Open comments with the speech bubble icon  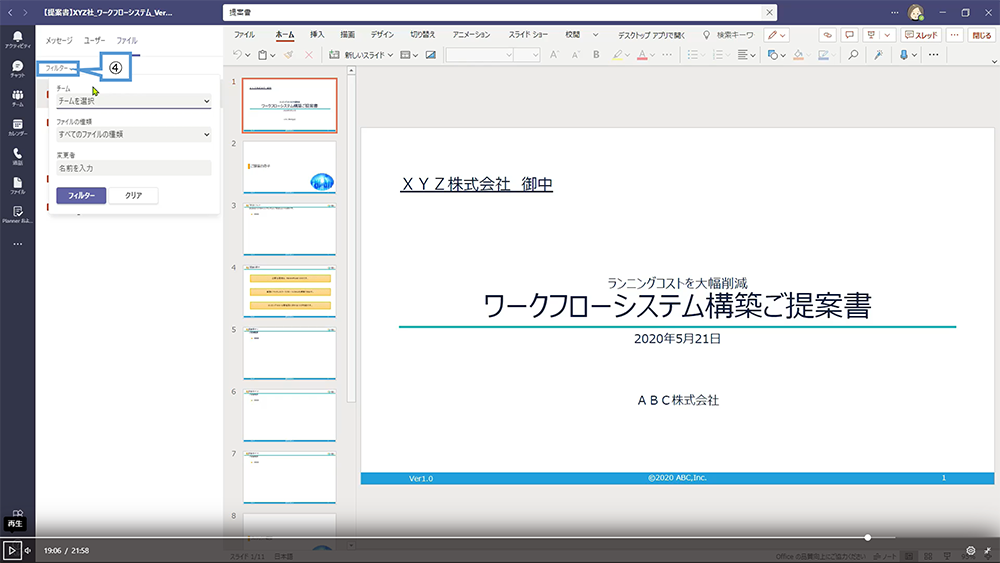tap(849, 35)
